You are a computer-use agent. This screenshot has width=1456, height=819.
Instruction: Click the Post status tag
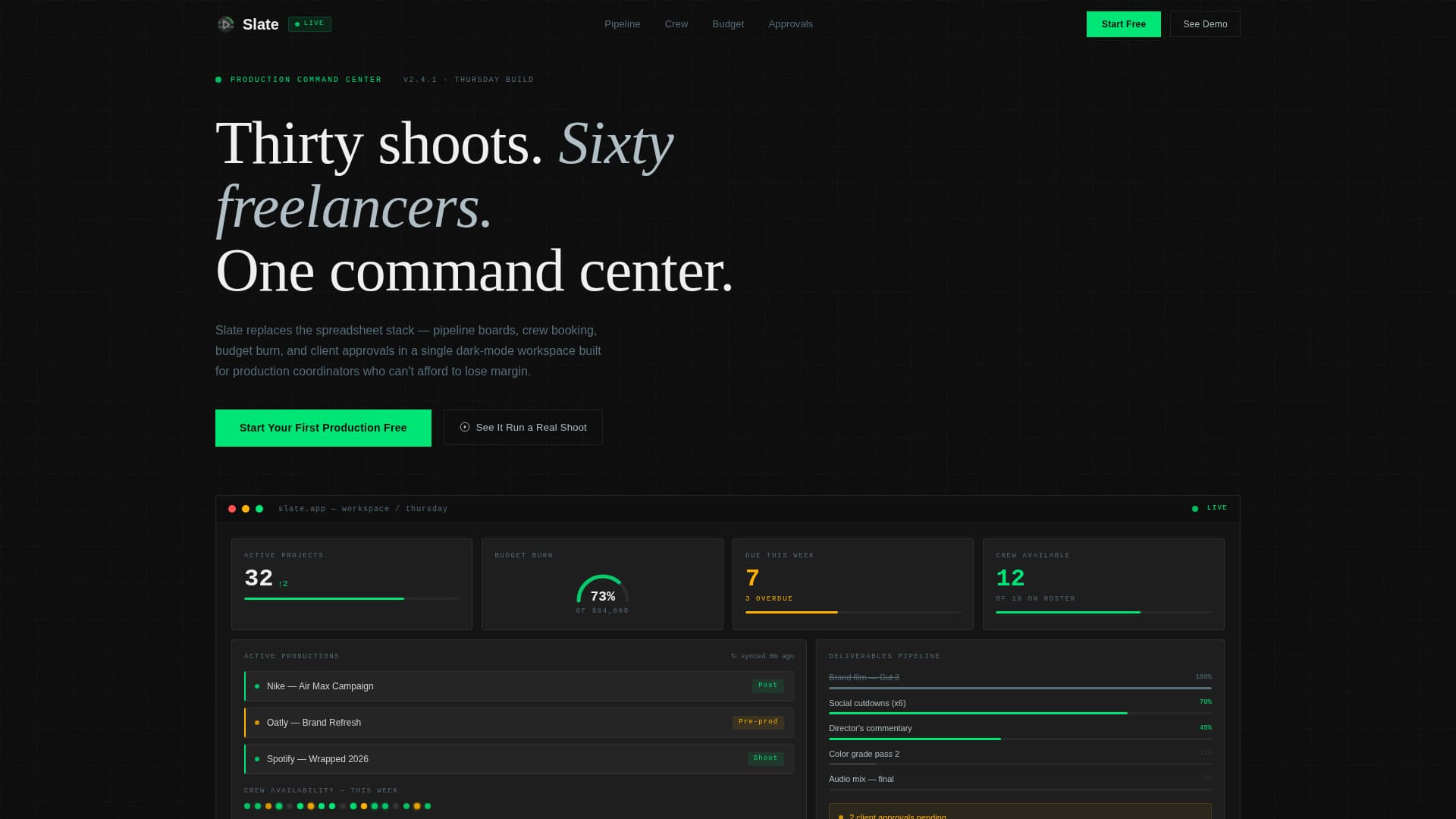pyautogui.click(x=767, y=686)
